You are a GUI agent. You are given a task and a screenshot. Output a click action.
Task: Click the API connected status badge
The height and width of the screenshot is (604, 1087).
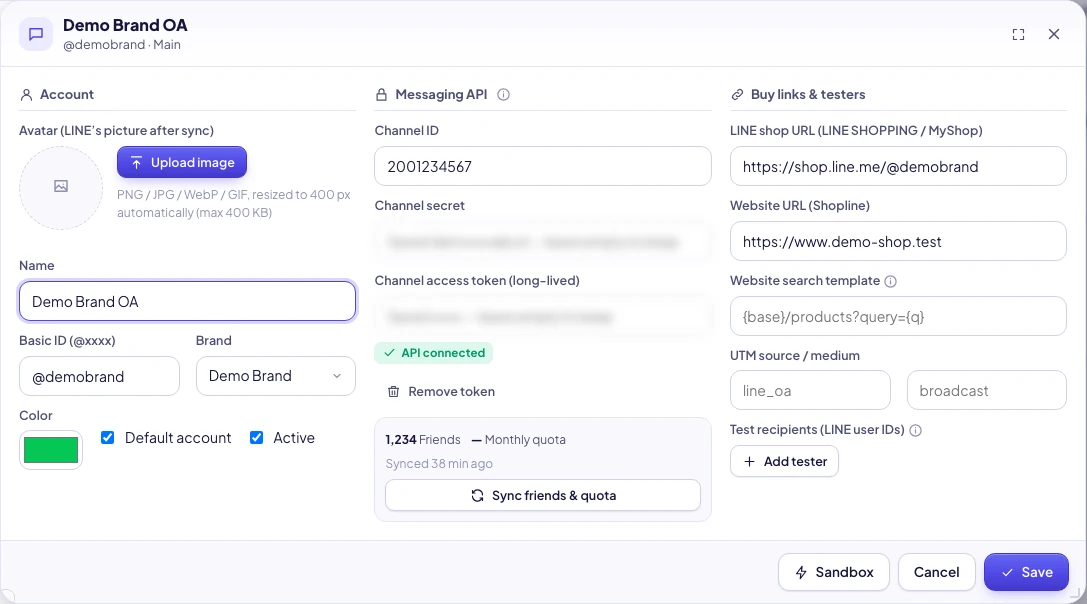tap(434, 353)
